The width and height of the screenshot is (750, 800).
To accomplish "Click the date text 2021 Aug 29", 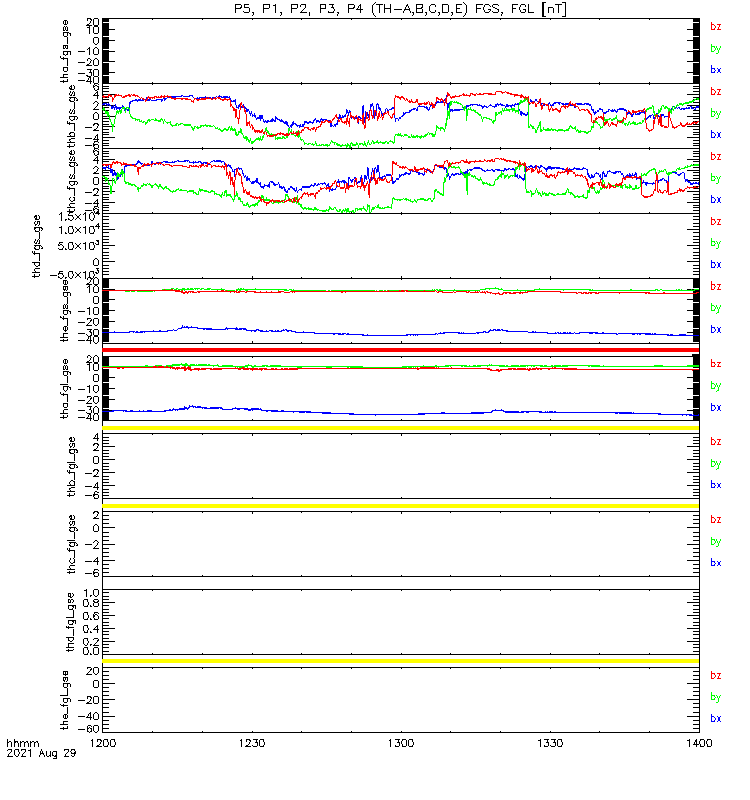I will tap(41, 753).
